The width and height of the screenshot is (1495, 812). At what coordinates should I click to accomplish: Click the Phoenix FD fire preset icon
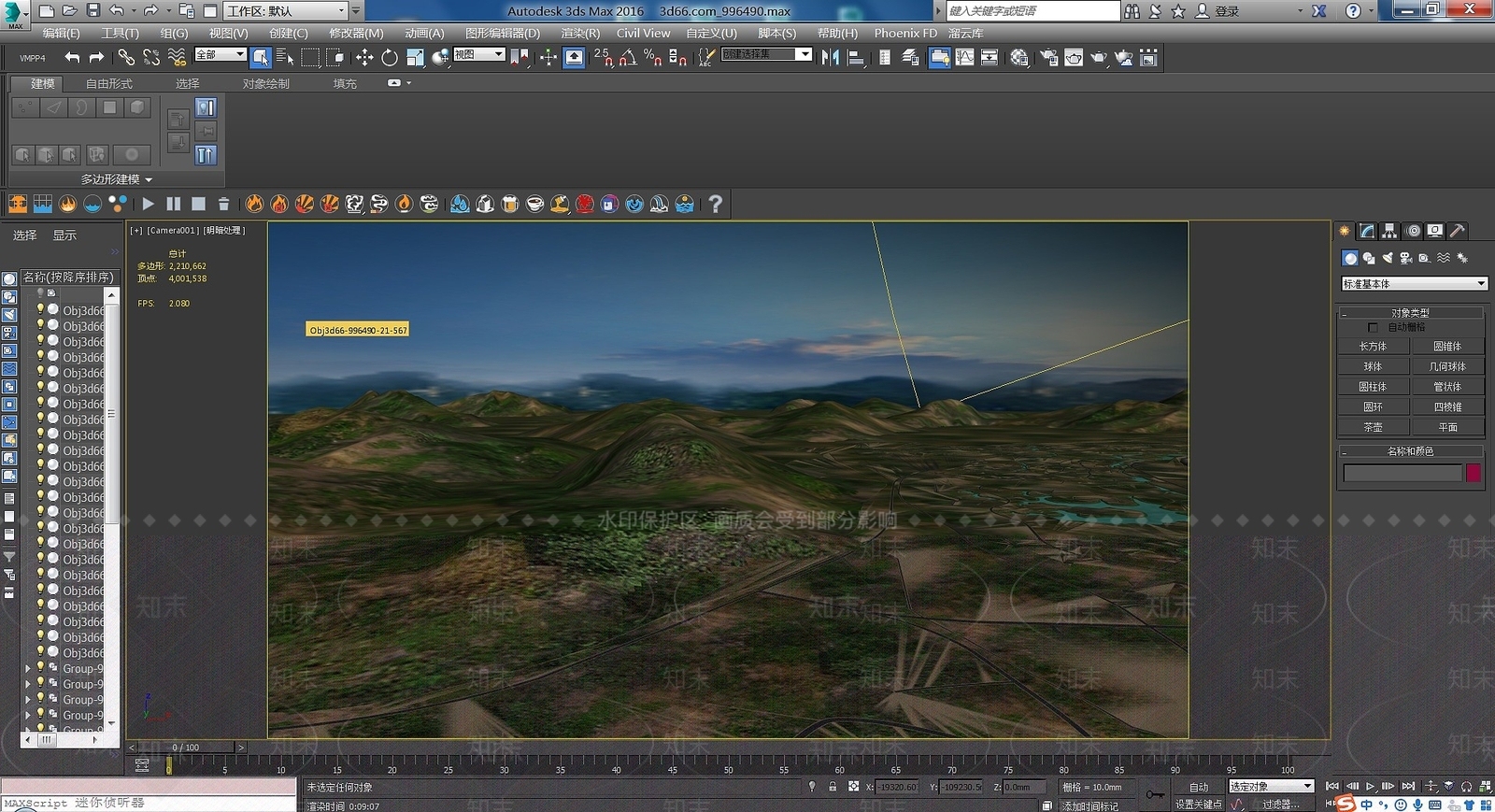254,204
